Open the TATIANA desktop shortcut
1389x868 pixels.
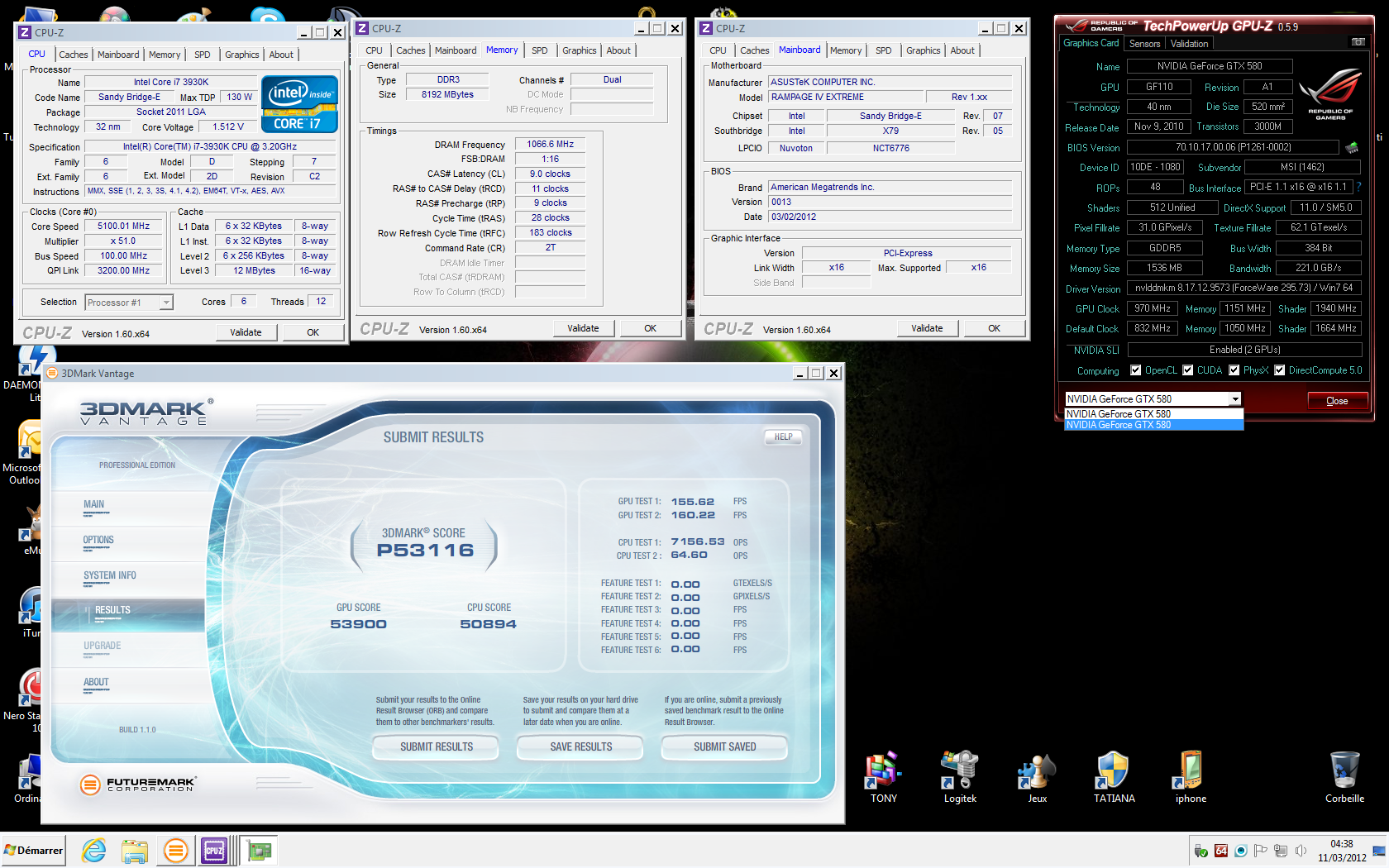[1114, 777]
